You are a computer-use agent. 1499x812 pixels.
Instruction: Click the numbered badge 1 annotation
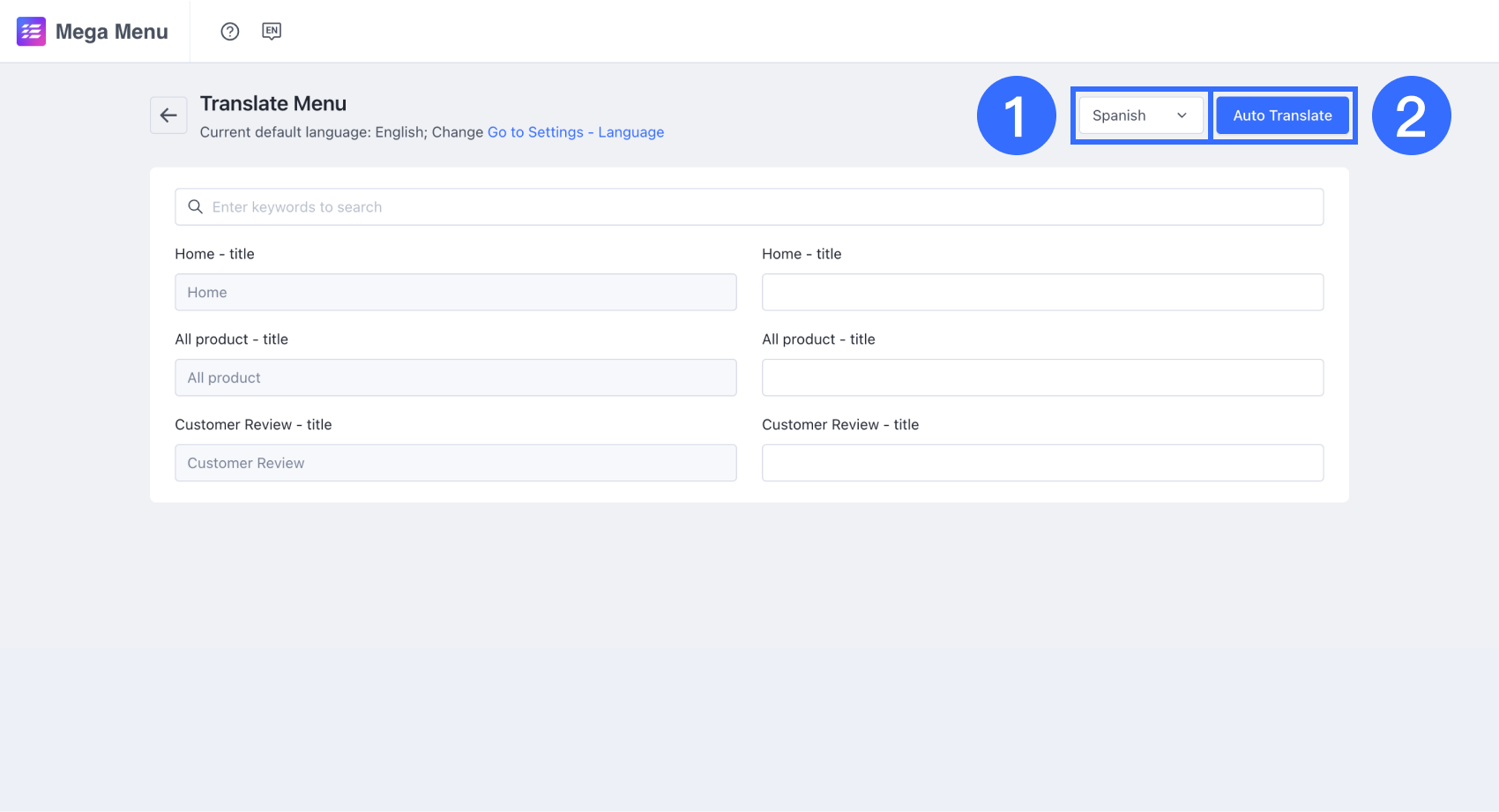[1016, 115]
